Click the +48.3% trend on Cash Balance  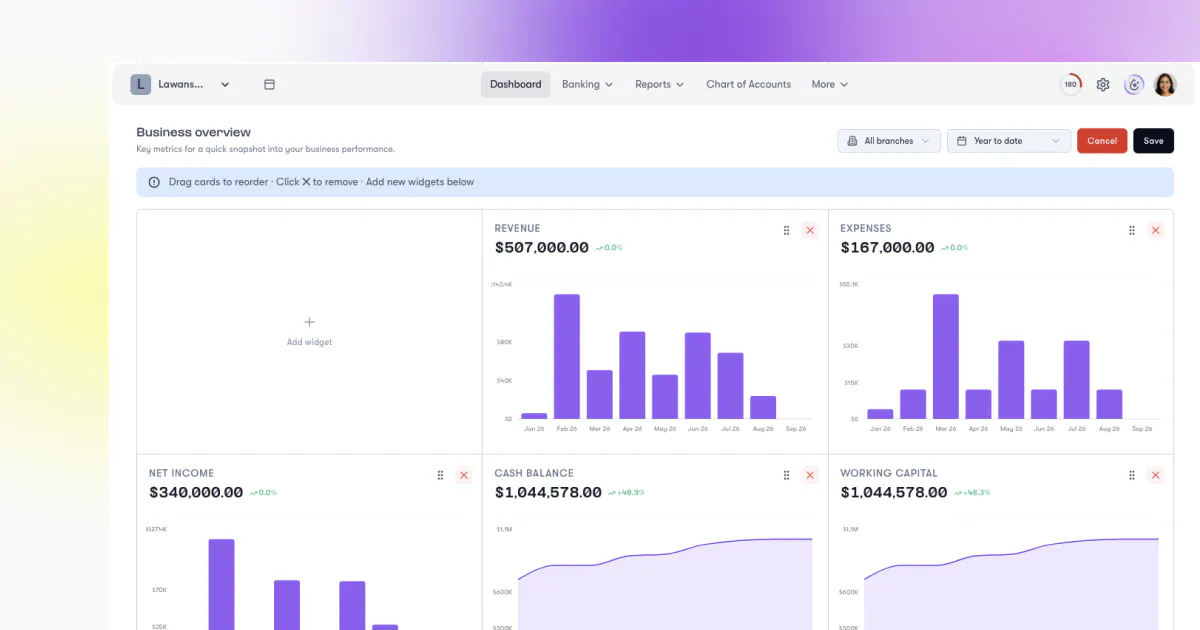pyautogui.click(x=627, y=493)
